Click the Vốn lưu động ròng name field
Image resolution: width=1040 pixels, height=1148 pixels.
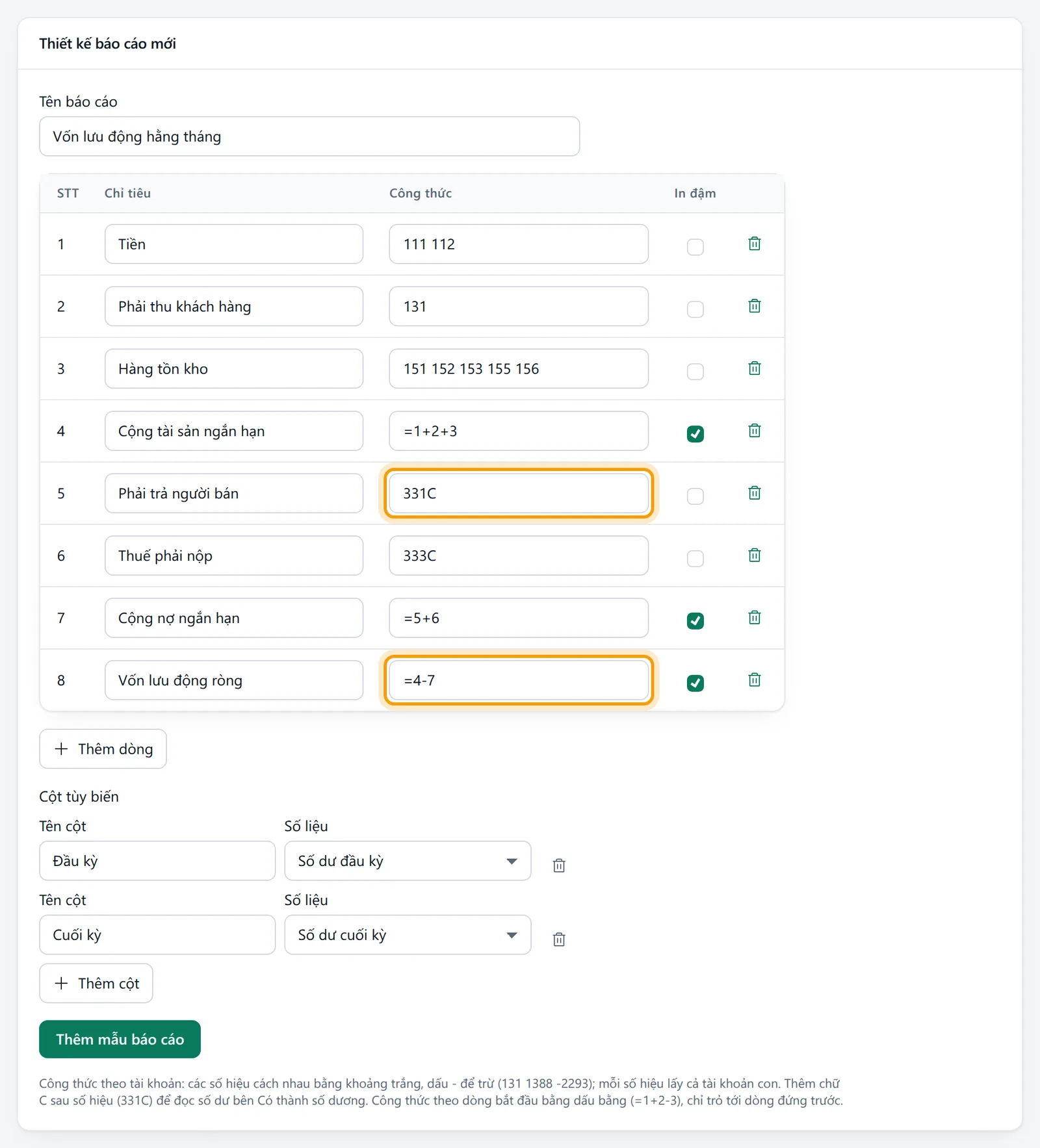pyautogui.click(x=234, y=680)
